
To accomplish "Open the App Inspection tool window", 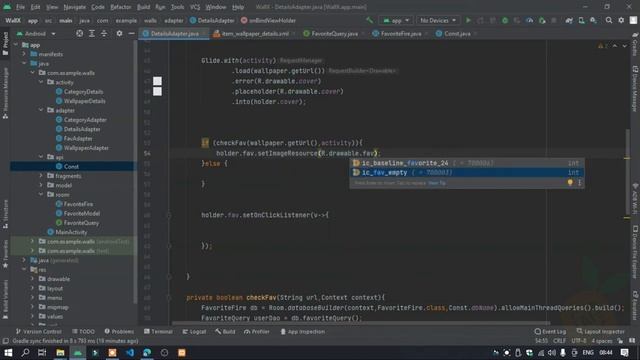I will 302,331.
